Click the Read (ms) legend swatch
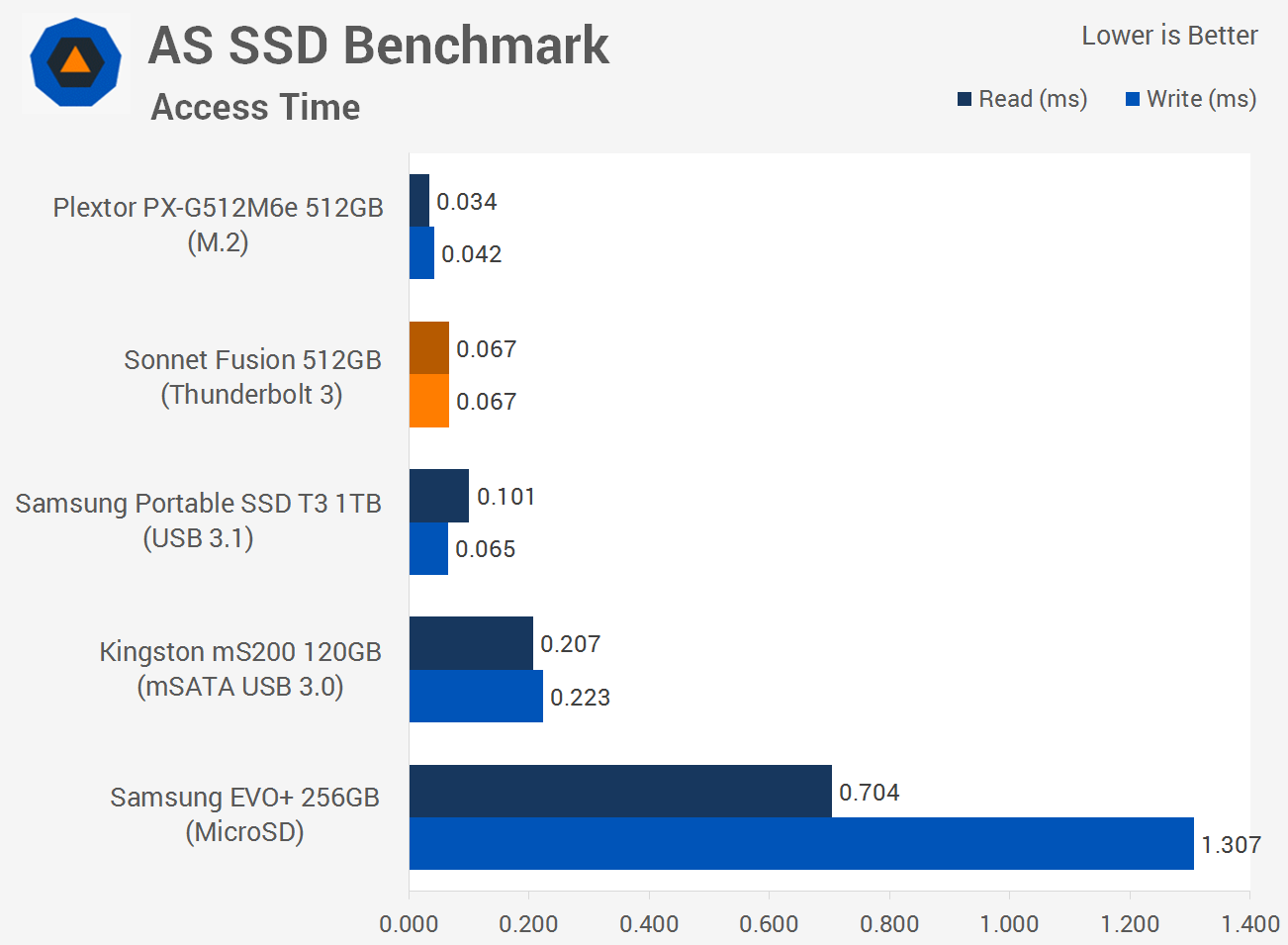This screenshot has width=1288, height=945. pyautogui.click(x=965, y=99)
